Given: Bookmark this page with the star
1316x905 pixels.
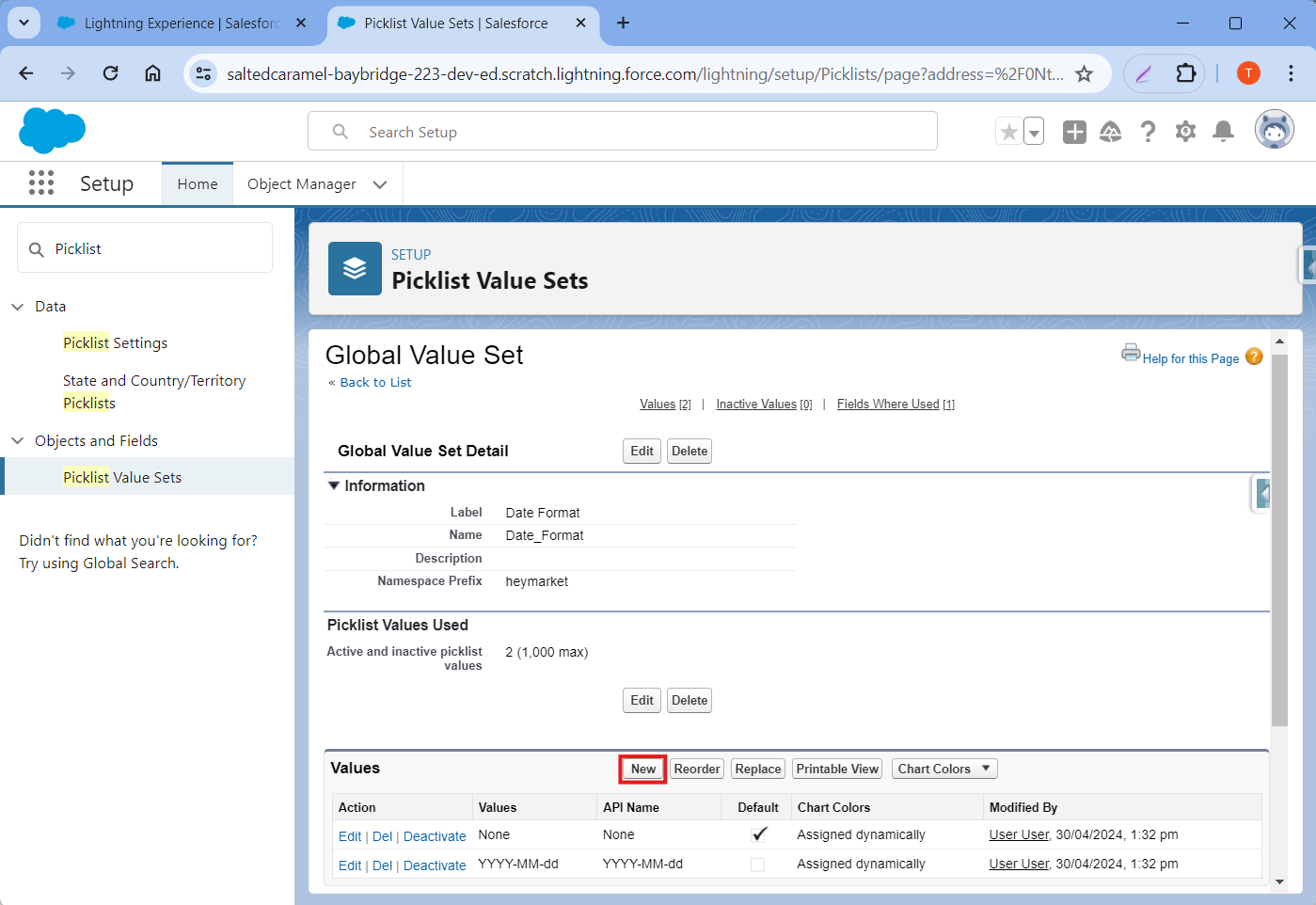Looking at the screenshot, I should click(x=1084, y=73).
